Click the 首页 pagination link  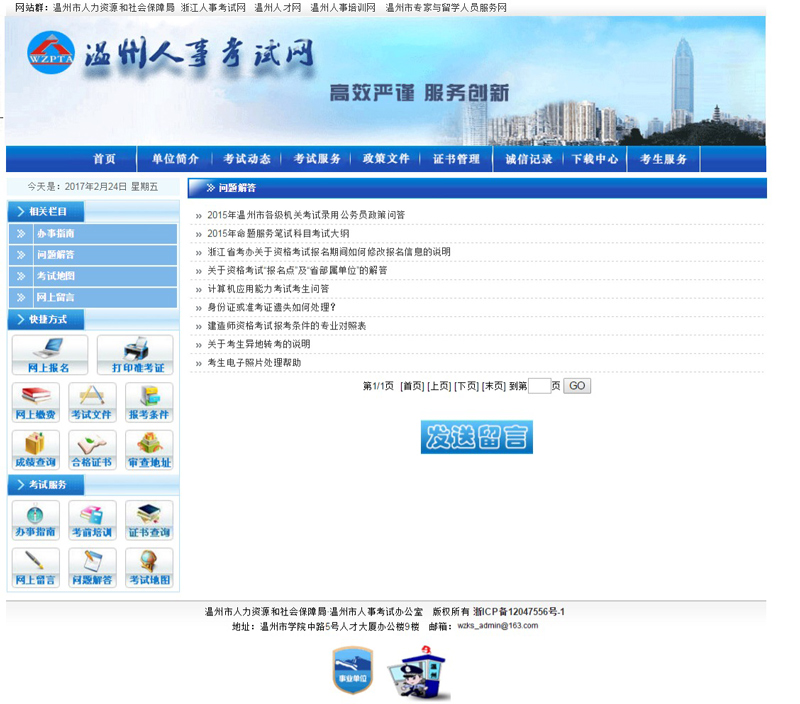(x=412, y=386)
